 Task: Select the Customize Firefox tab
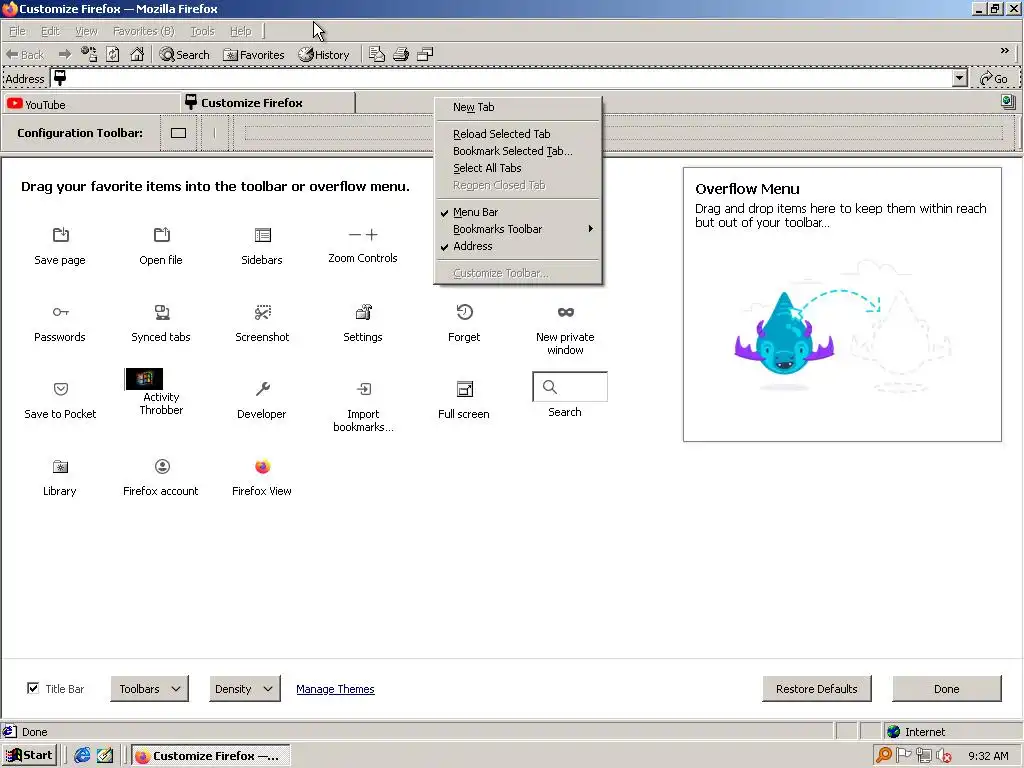pyautogui.click(x=268, y=103)
